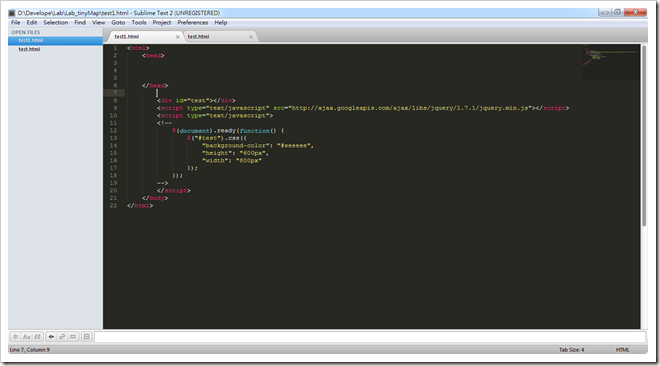Click the find text input field

coord(370,337)
